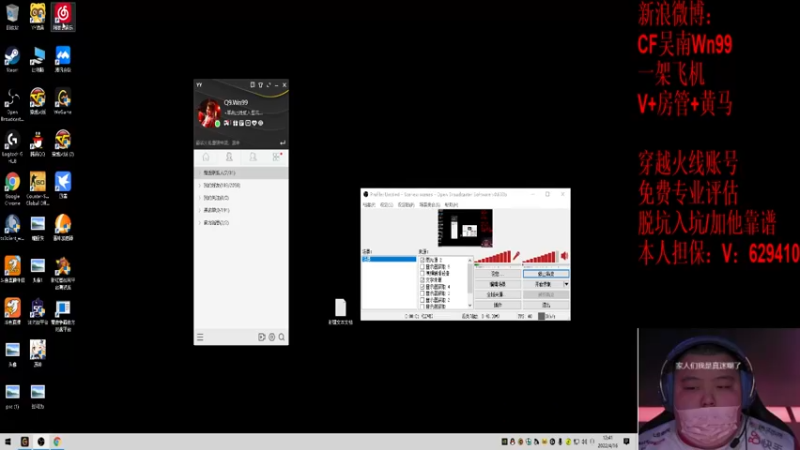Expand the third YY contact group row
800x450 pixels.
pos(241,198)
